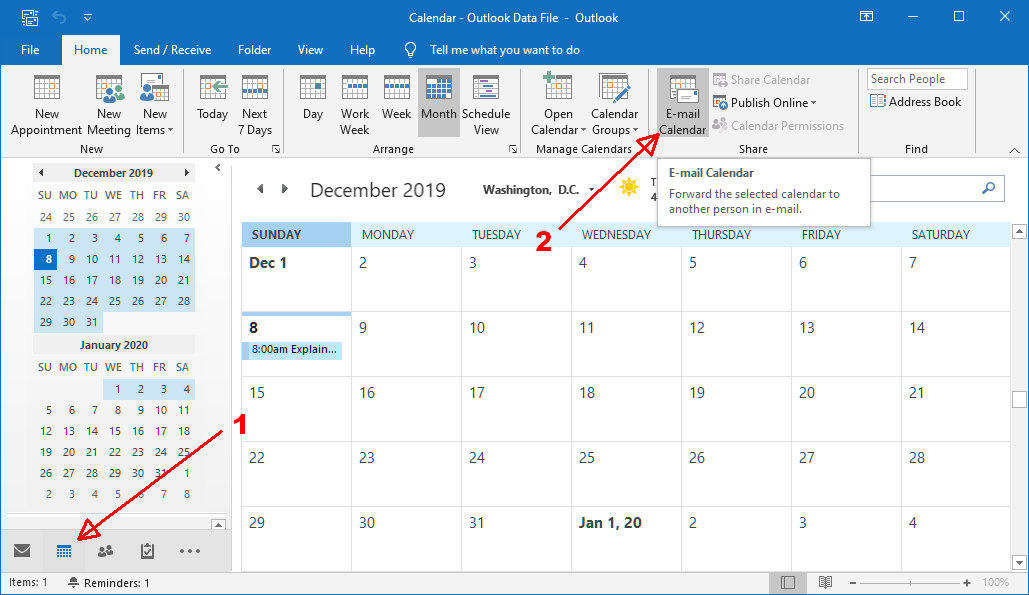Click Send/Receive All Folders quick access icon
This screenshot has height=595, width=1029.
[30, 17]
